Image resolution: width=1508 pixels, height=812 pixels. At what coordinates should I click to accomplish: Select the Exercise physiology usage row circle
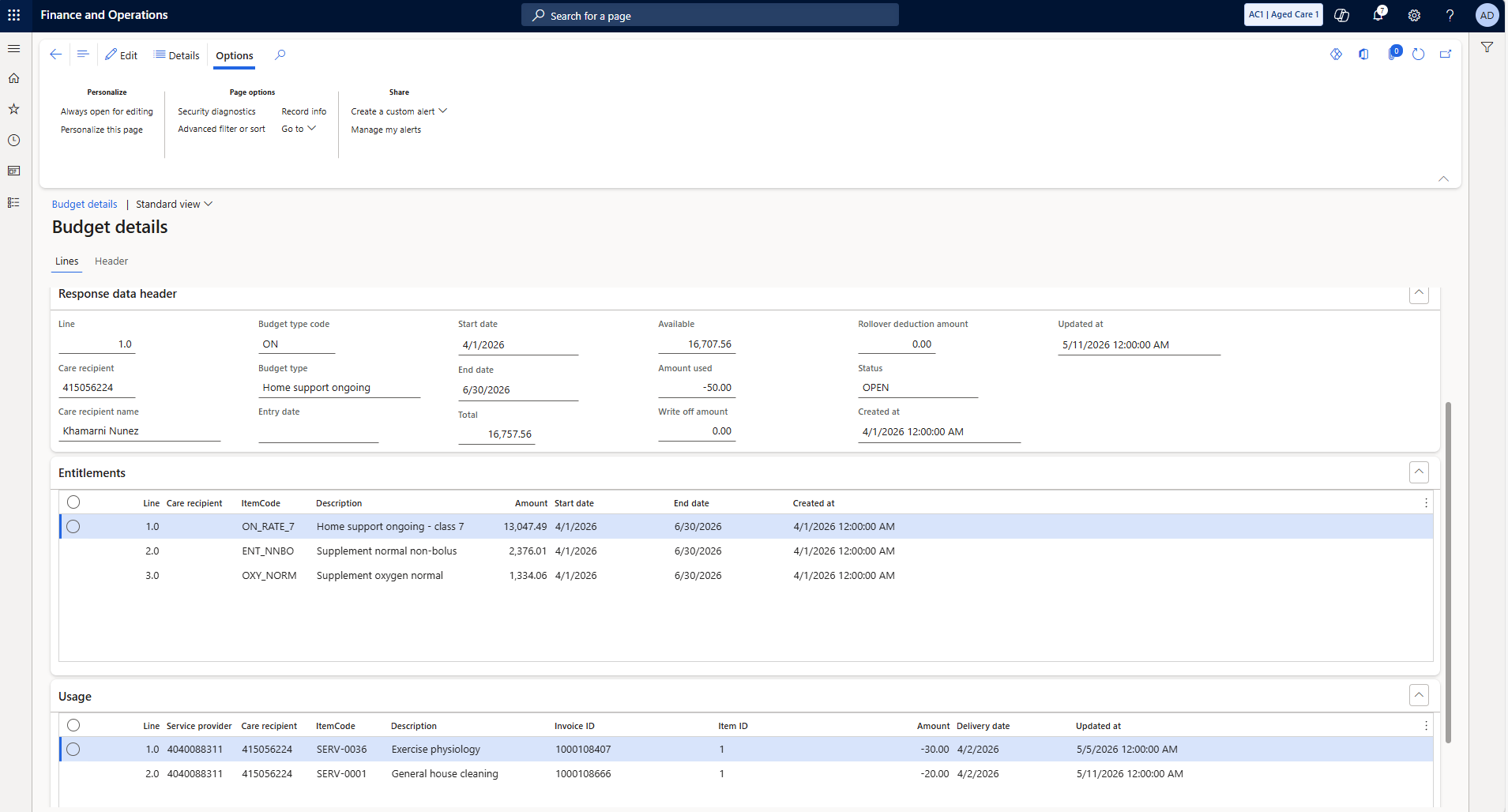pos(73,750)
